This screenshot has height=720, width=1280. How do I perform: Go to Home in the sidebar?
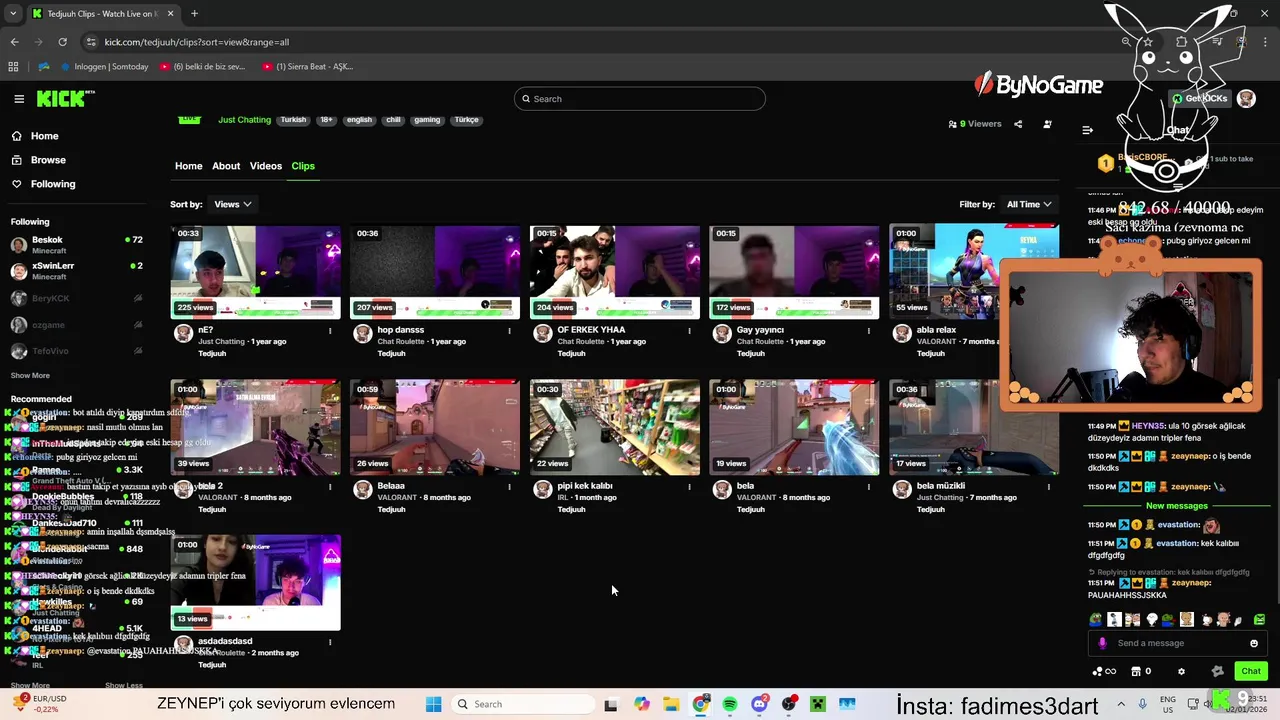(x=44, y=136)
